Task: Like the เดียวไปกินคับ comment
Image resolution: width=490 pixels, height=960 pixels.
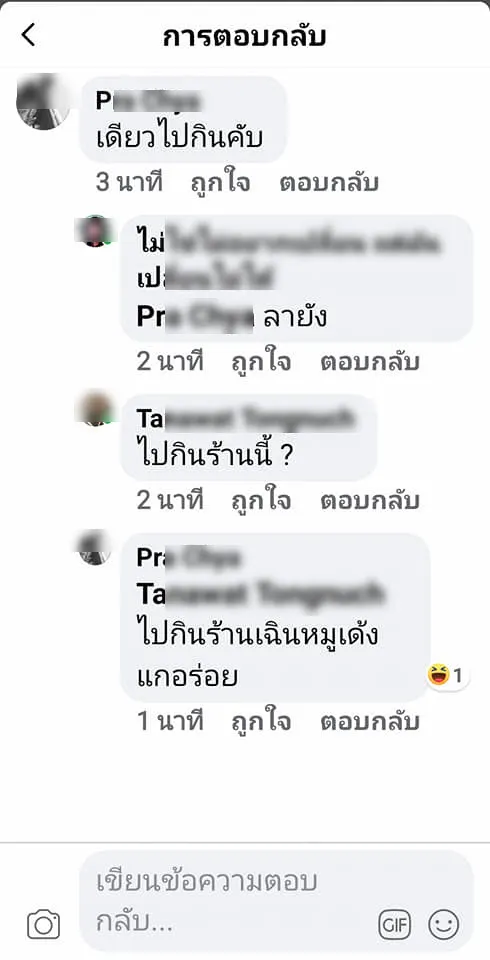Action: coord(219,183)
